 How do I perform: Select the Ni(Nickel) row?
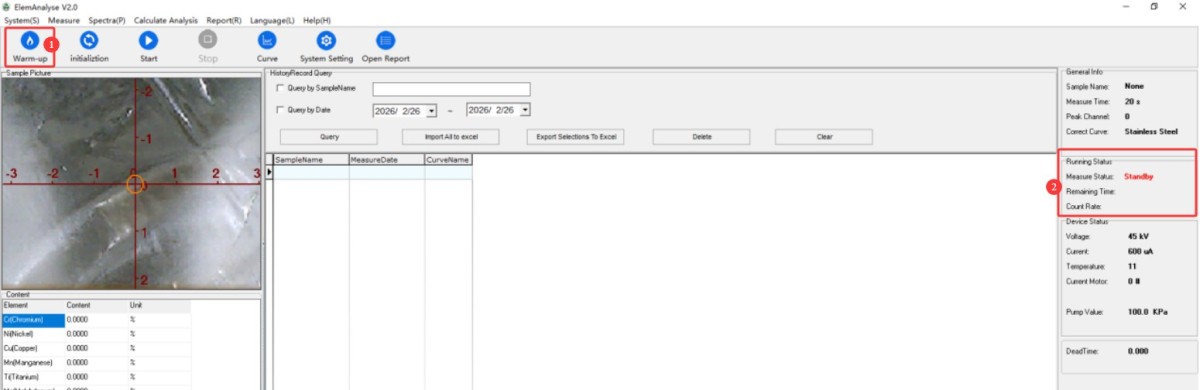[96, 333]
